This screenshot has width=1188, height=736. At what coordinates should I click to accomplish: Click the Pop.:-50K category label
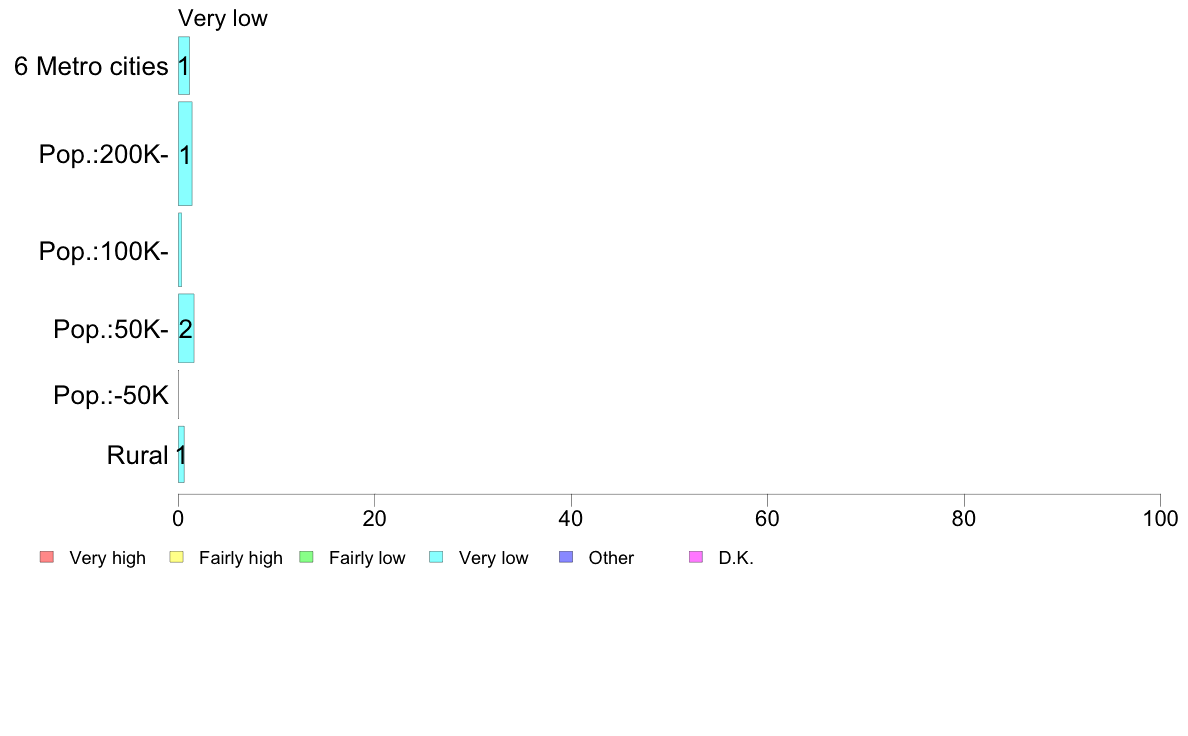(111, 395)
